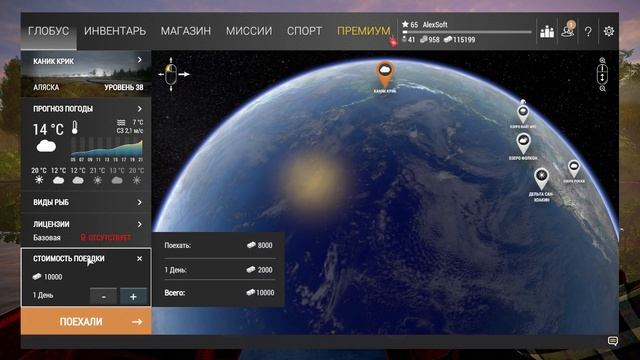640x360 pixels.
Task: Click the globe rotate mouse hint icon
Action: click(173, 74)
